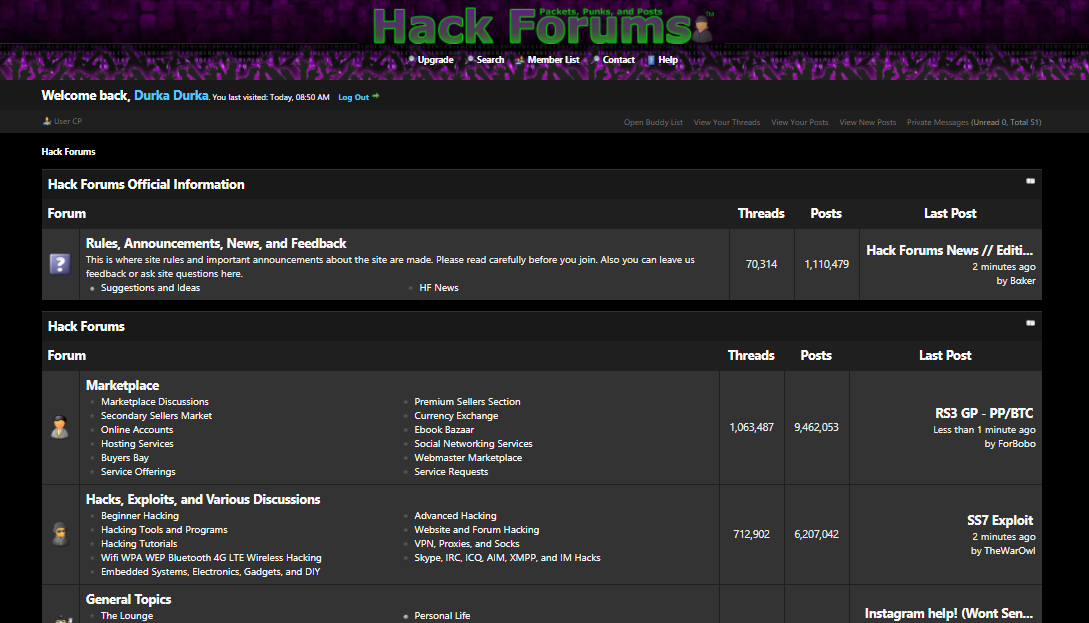This screenshot has width=1089, height=623.
Task: Open HF News subforum
Action: tap(439, 288)
